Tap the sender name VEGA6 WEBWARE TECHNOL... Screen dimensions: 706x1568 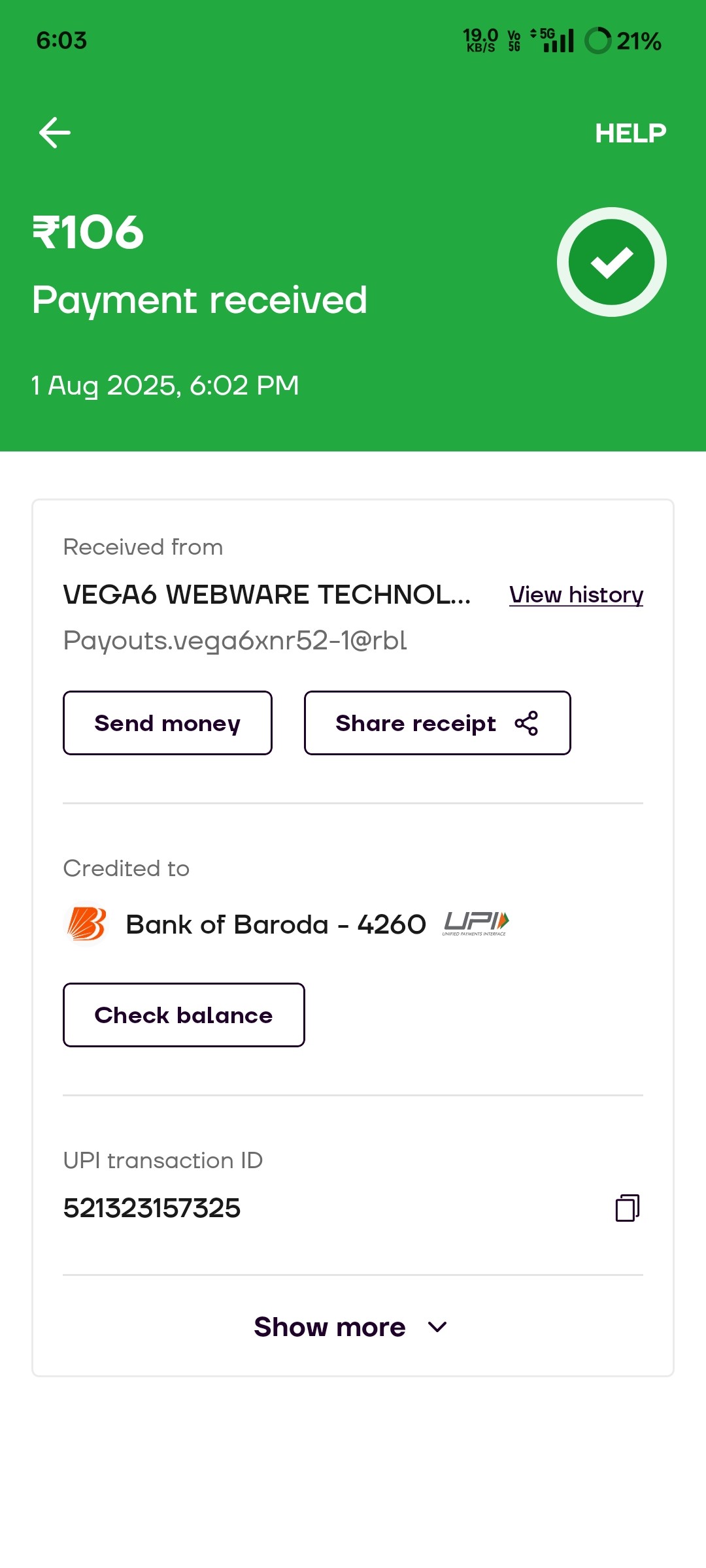tap(267, 595)
